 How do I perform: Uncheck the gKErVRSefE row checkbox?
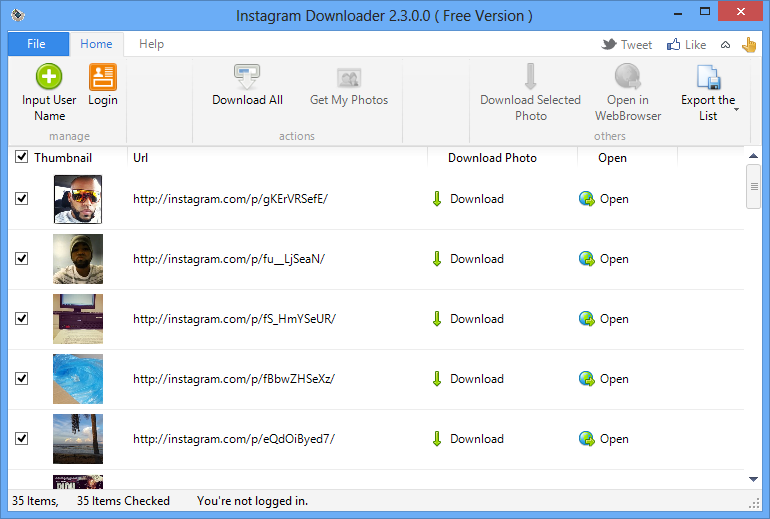tap(21, 199)
